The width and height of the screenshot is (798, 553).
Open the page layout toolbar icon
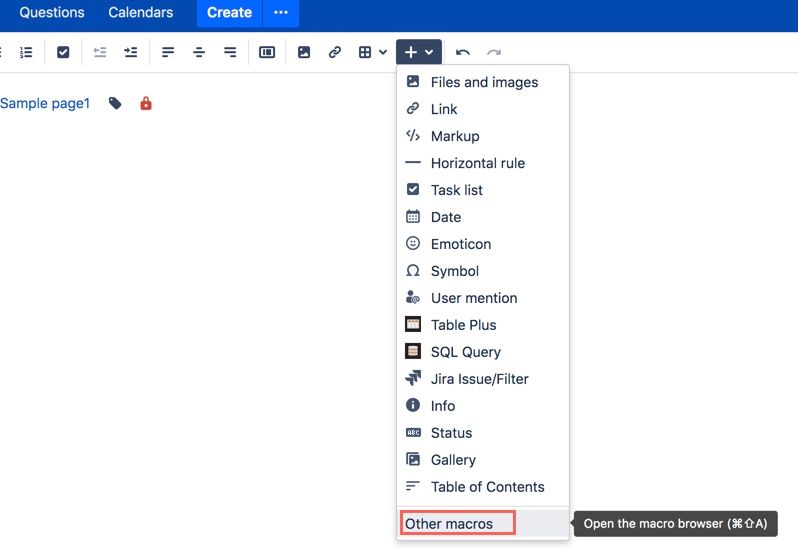click(267, 52)
